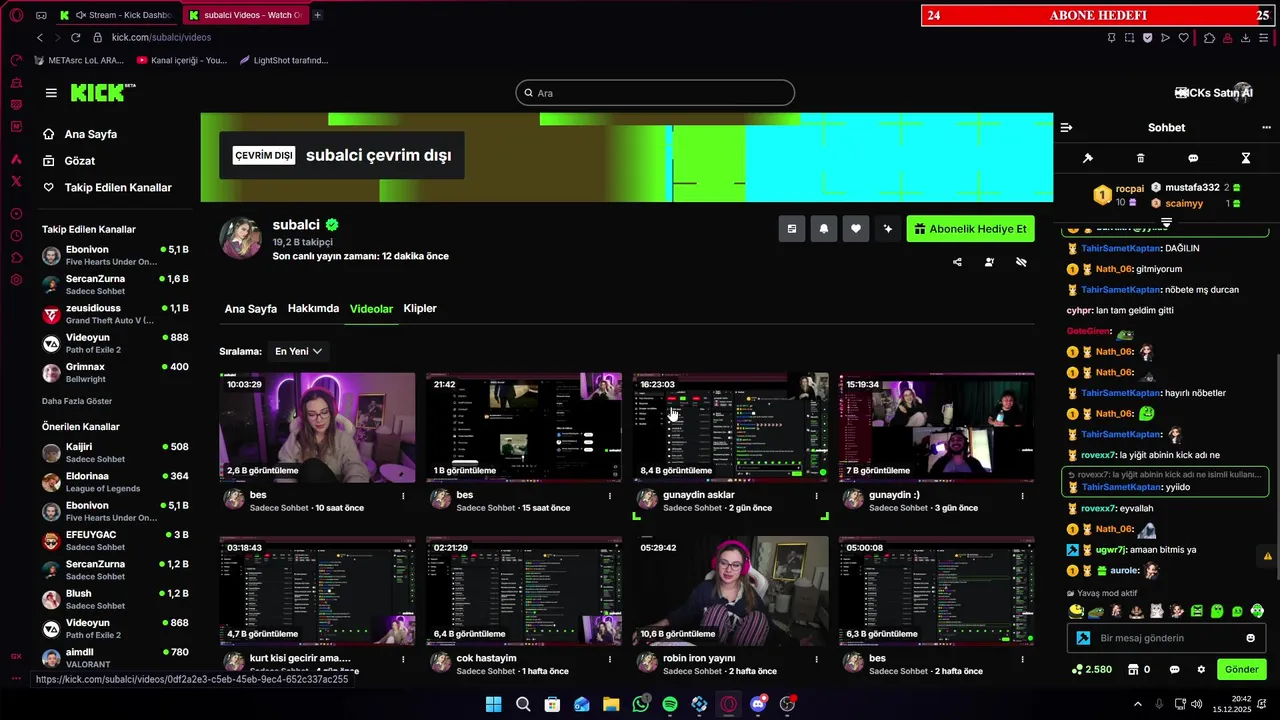Image resolution: width=1280 pixels, height=720 pixels.
Task: Open the Kick hamburger menu
Action: pyautogui.click(x=51, y=93)
